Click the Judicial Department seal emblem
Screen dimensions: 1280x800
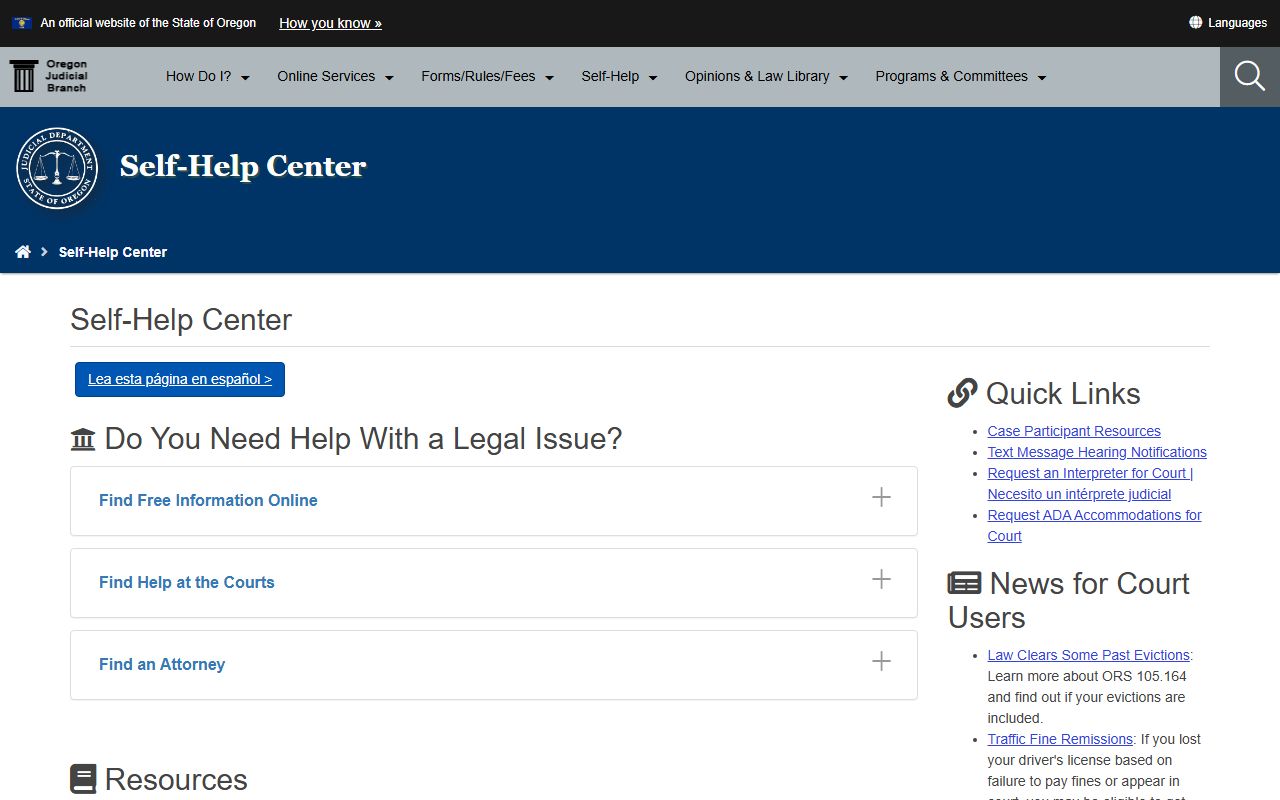pyautogui.click(x=57, y=168)
